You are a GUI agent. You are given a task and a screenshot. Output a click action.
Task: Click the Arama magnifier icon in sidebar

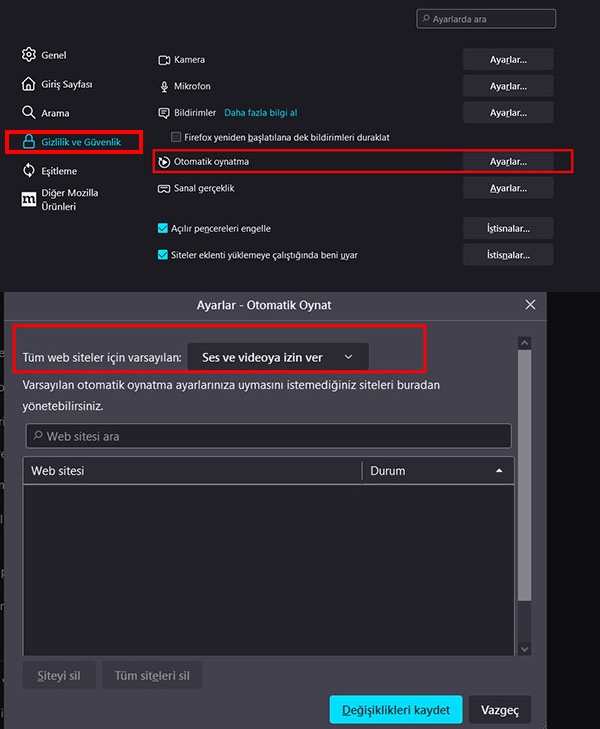28,113
